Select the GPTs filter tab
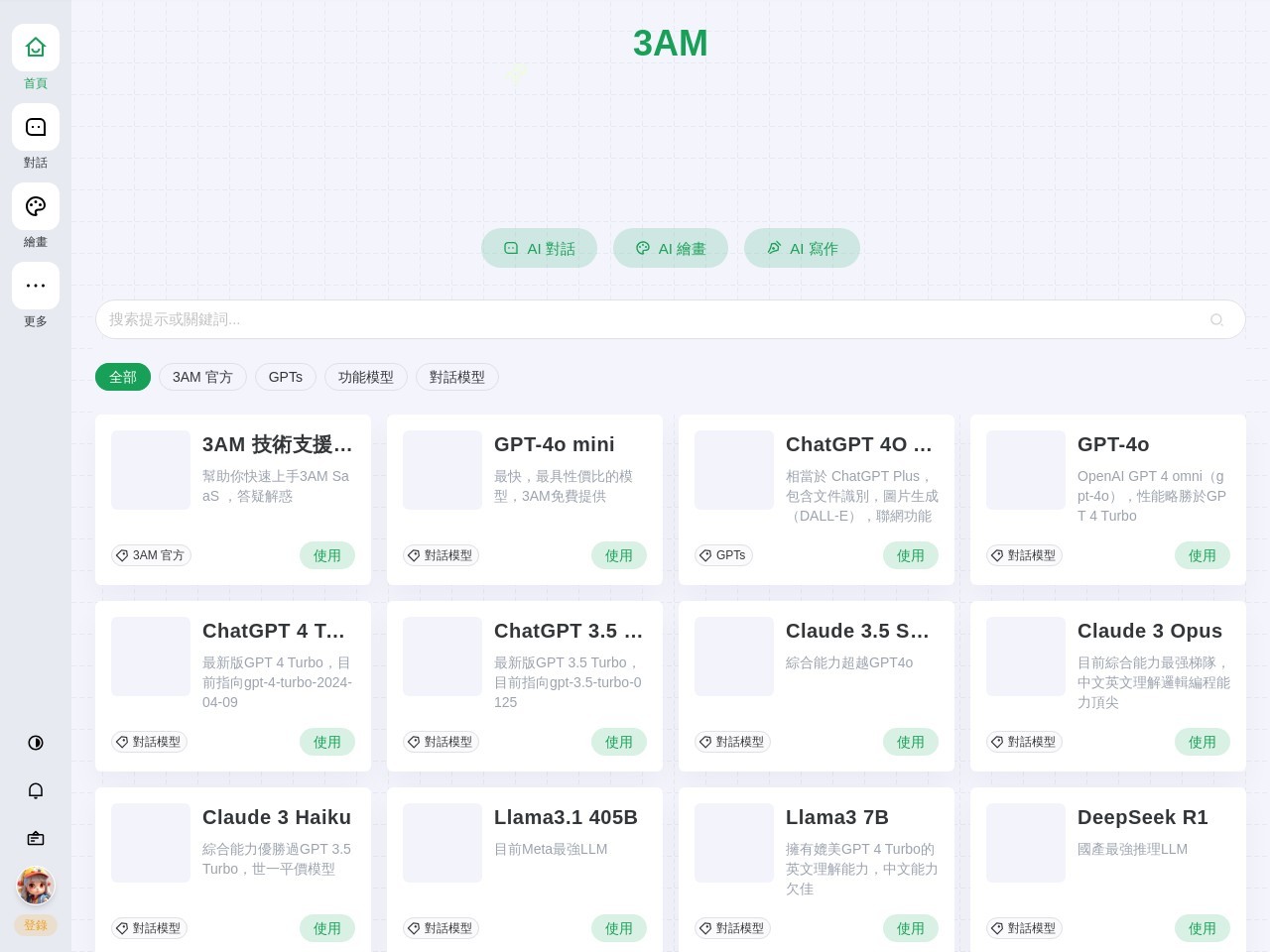This screenshot has height=952, width=1270. coord(286,377)
